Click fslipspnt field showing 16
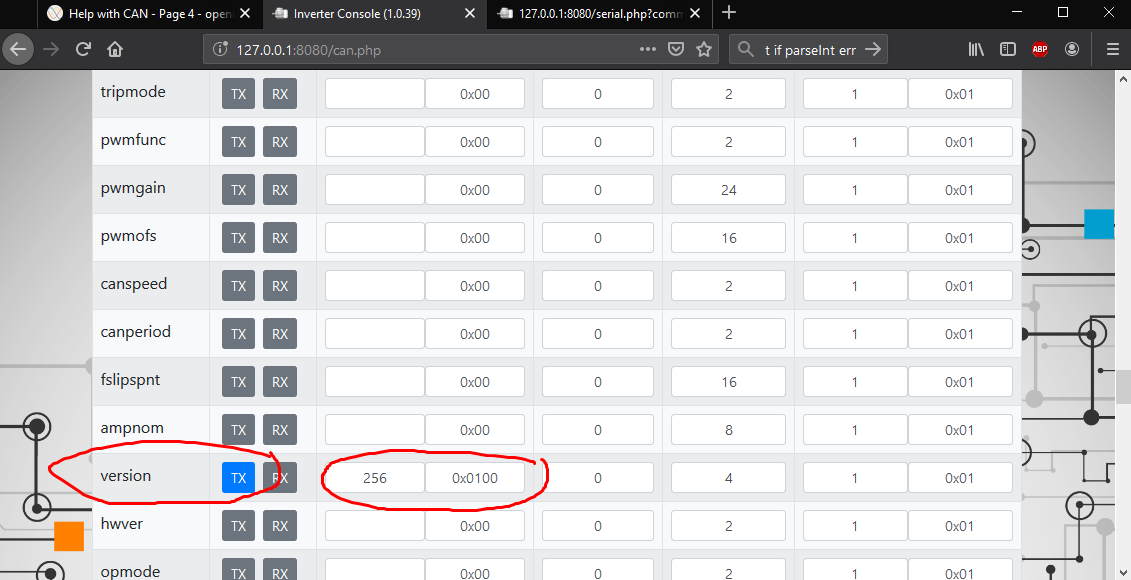The width and height of the screenshot is (1131, 580). click(x=729, y=382)
